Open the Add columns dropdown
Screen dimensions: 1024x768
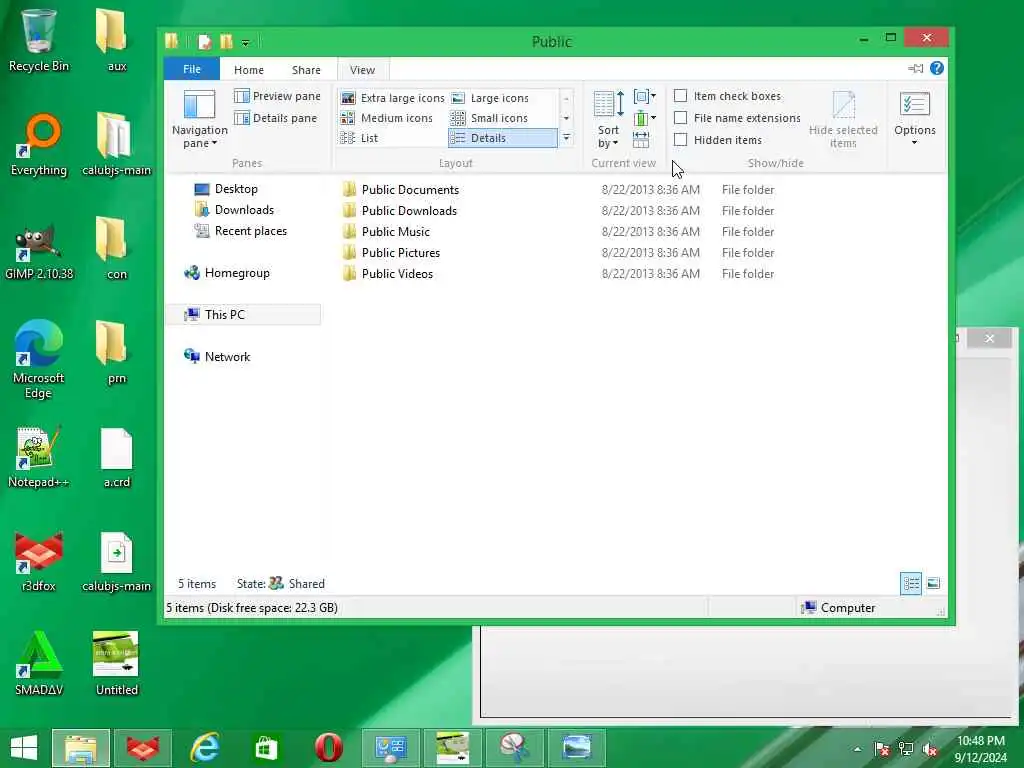pos(645,118)
